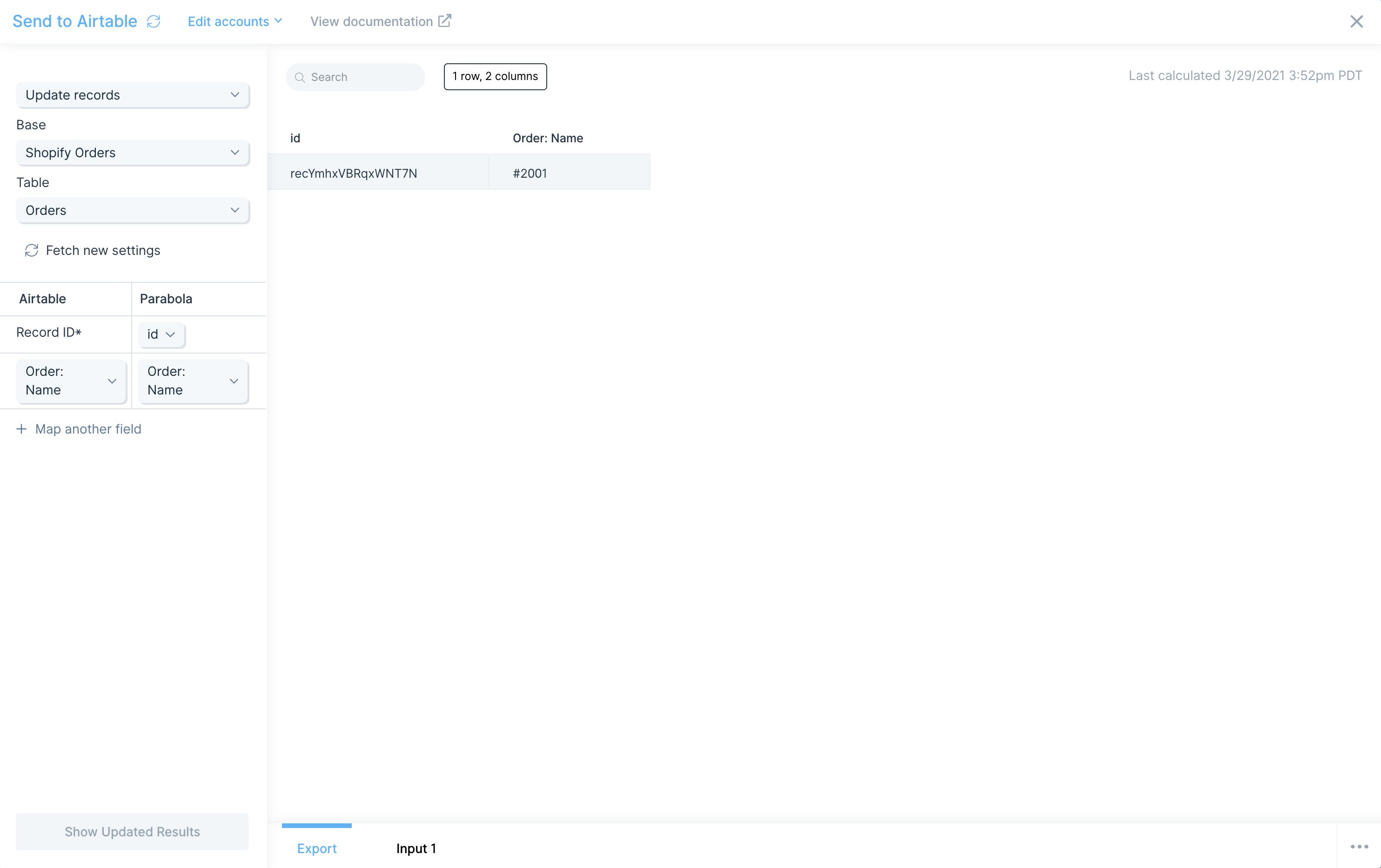Click refresh icon next to Send to Airtable
This screenshot has height=868, width=1381.
pos(153,21)
